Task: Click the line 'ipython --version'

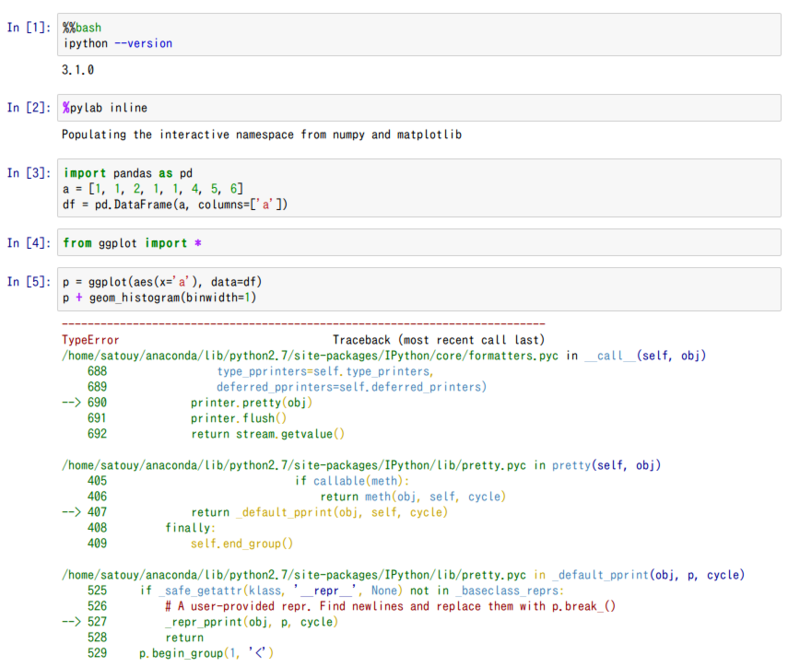Action: (x=118, y=43)
